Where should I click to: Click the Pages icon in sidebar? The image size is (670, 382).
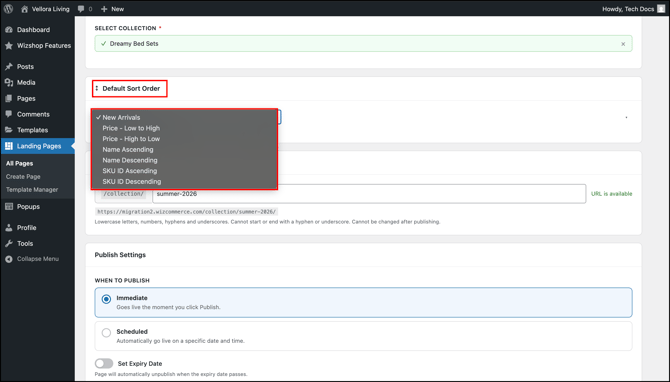pyautogui.click(x=9, y=98)
